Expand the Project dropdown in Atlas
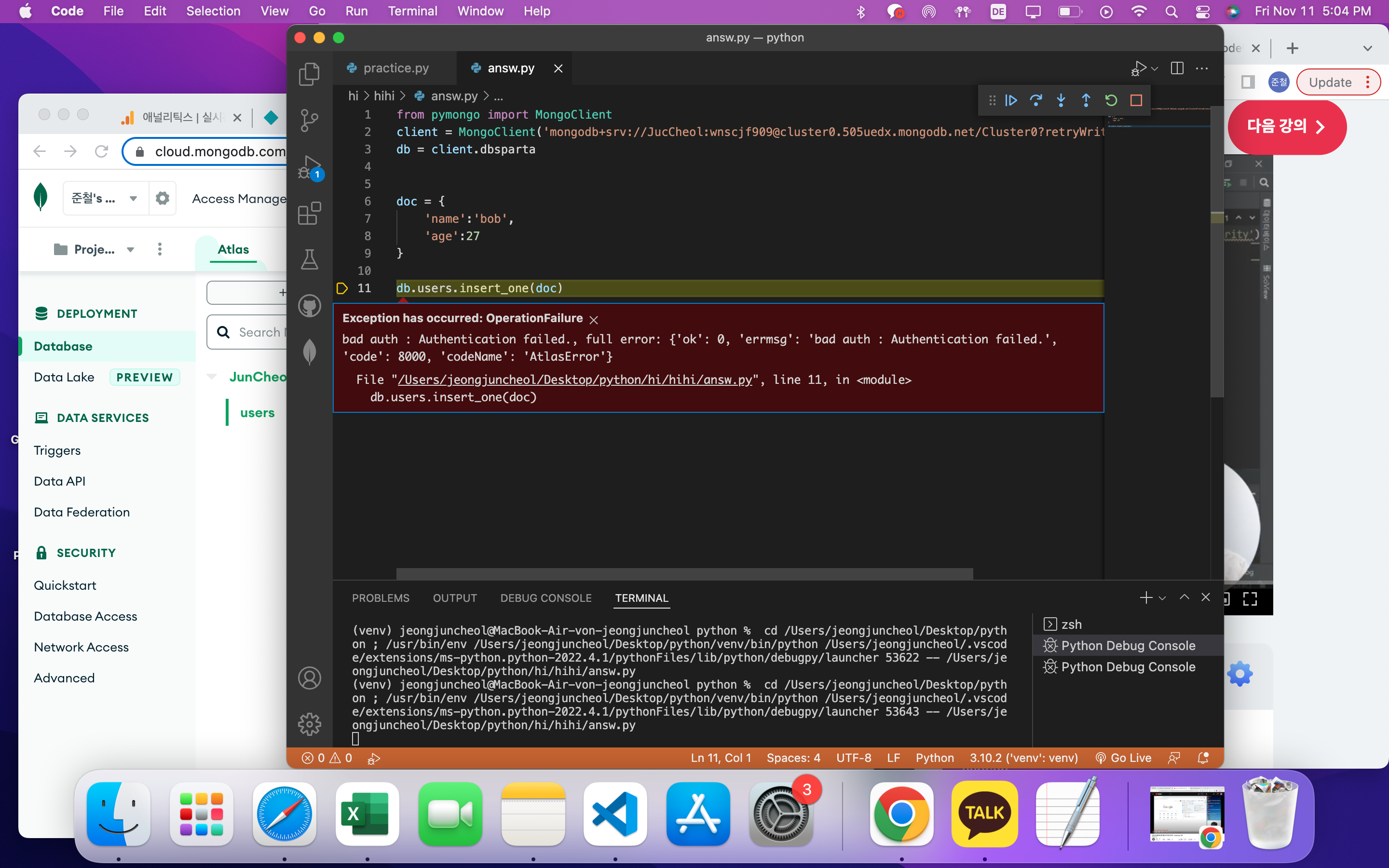The image size is (1389, 868). click(x=95, y=249)
